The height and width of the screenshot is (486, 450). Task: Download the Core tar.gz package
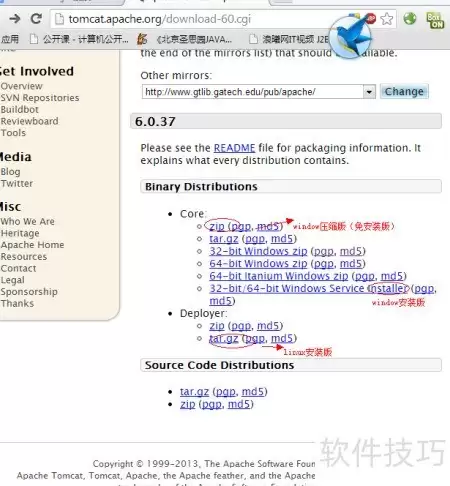pos(224,239)
